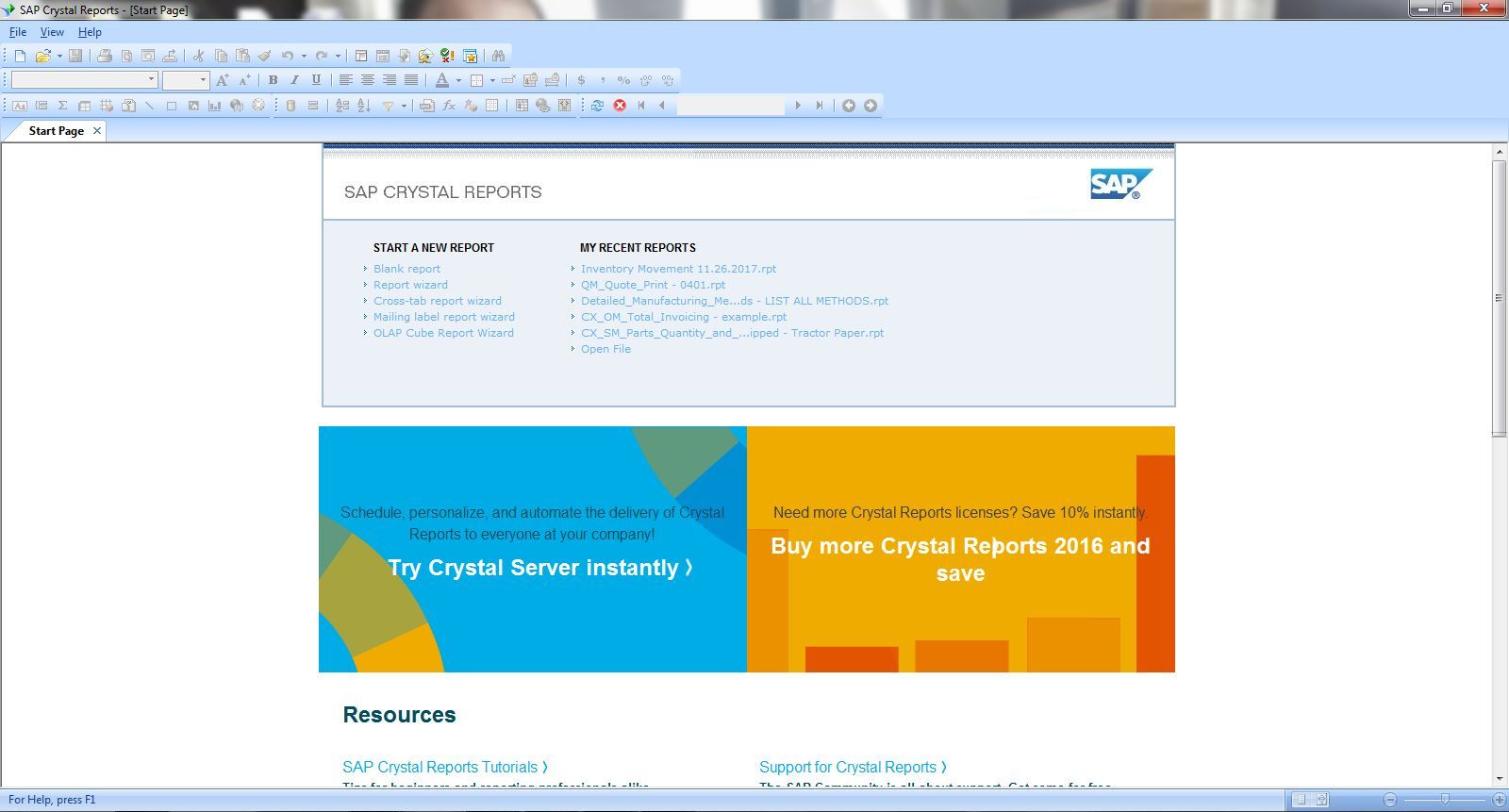This screenshot has width=1509, height=812.
Task: Open recent report Inventory Movement 11.26.2017.rpt
Action: 678,269
